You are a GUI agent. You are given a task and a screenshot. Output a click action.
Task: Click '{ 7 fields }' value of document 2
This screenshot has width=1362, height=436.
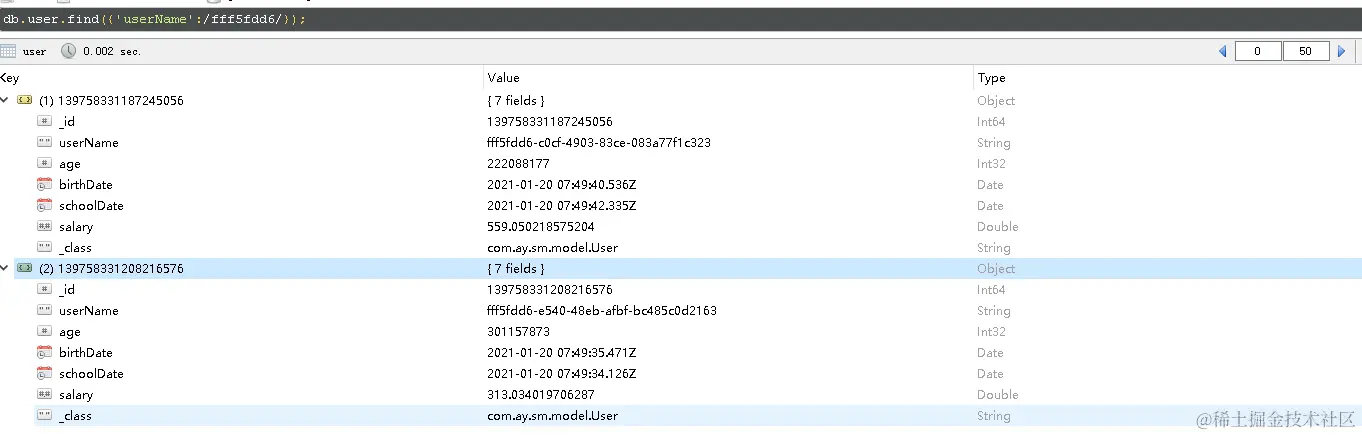point(515,268)
